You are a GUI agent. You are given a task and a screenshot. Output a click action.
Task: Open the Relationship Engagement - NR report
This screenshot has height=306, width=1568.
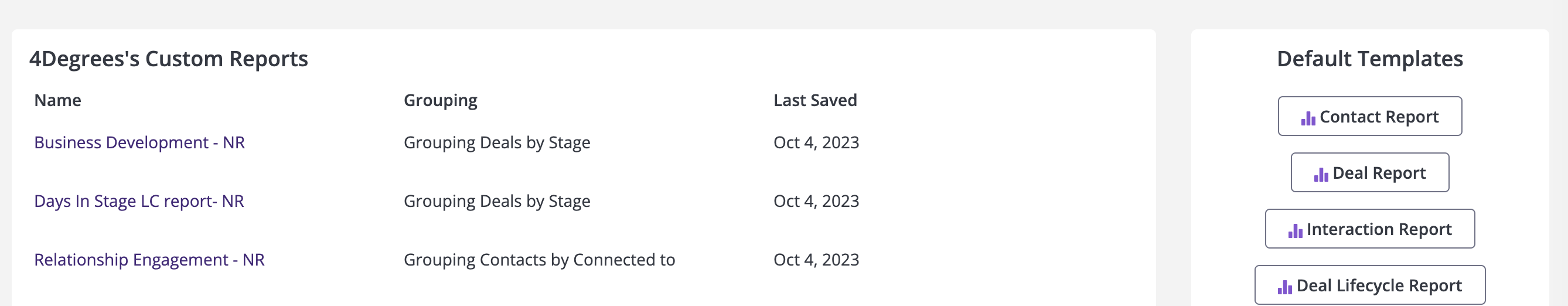click(149, 260)
